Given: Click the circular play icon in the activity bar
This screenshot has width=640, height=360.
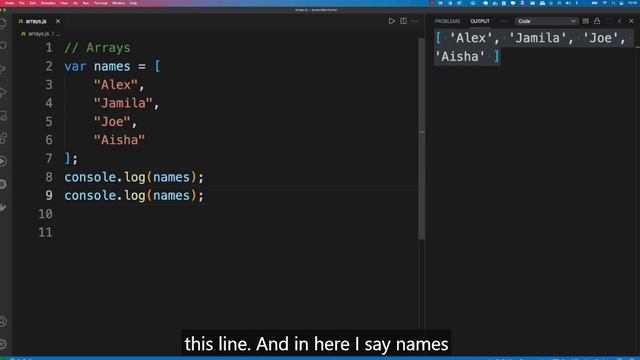Looking at the screenshot, I should point(3,161).
